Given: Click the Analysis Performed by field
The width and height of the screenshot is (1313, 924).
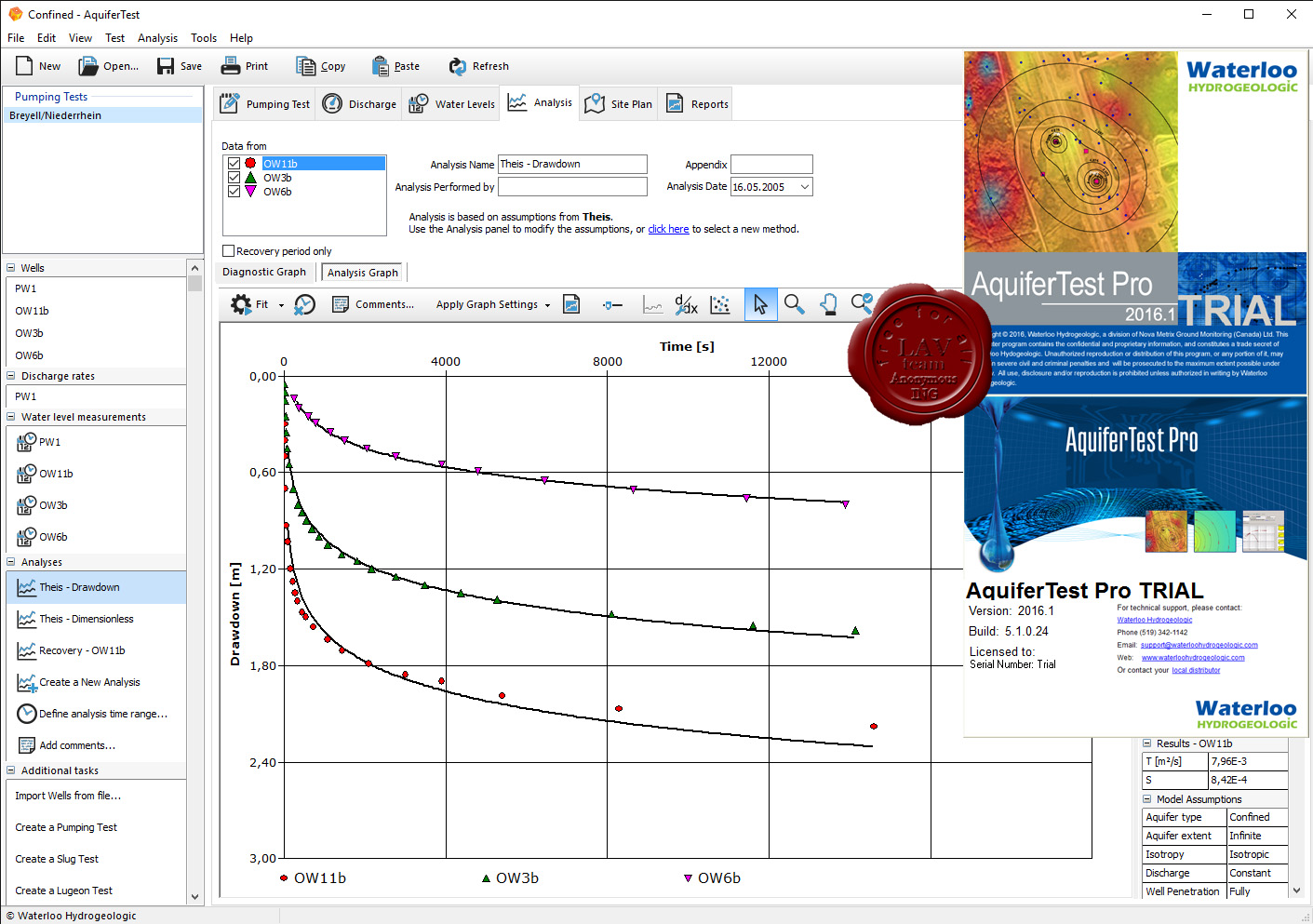Looking at the screenshot, I should coord(572,187).
